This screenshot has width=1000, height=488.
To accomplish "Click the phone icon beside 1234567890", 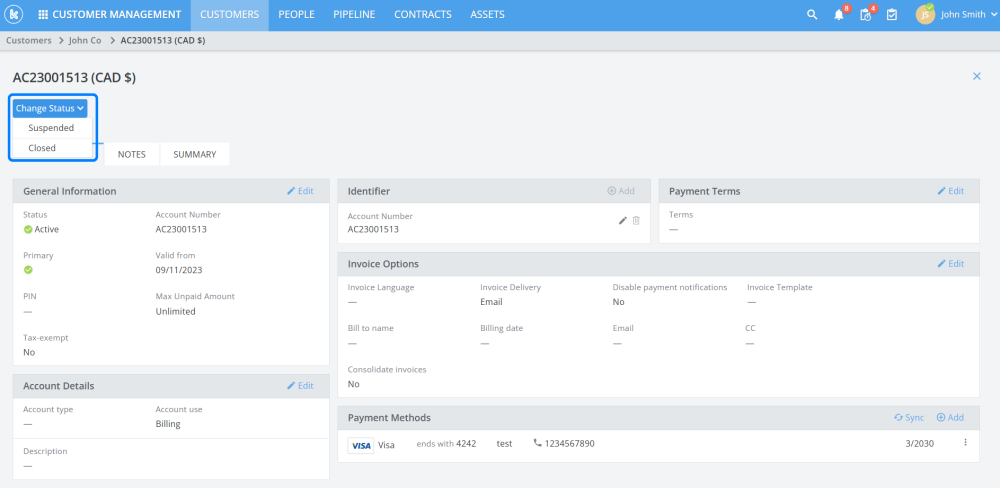I will (x=538, y=443).
